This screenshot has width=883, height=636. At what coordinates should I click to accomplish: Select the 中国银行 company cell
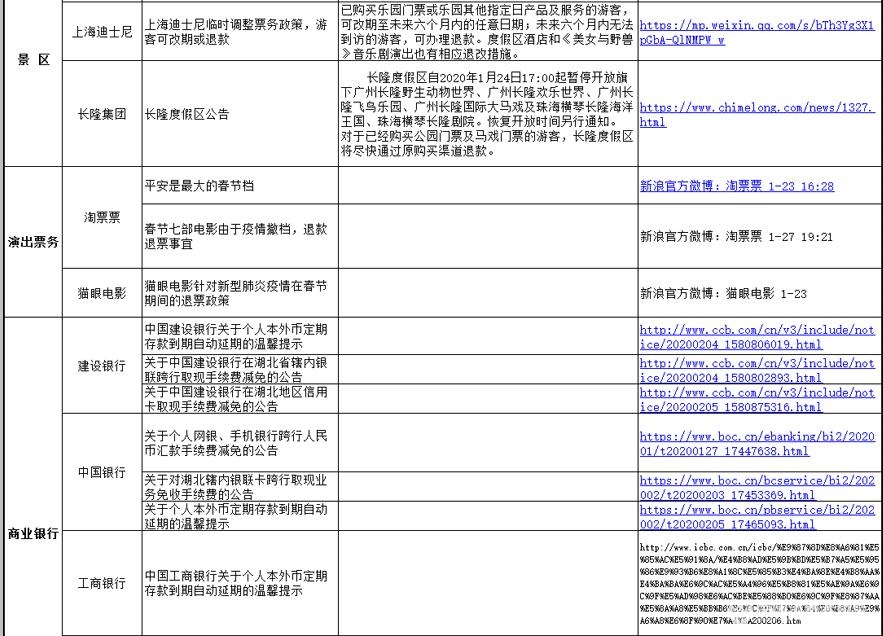(x=103, y=472)
